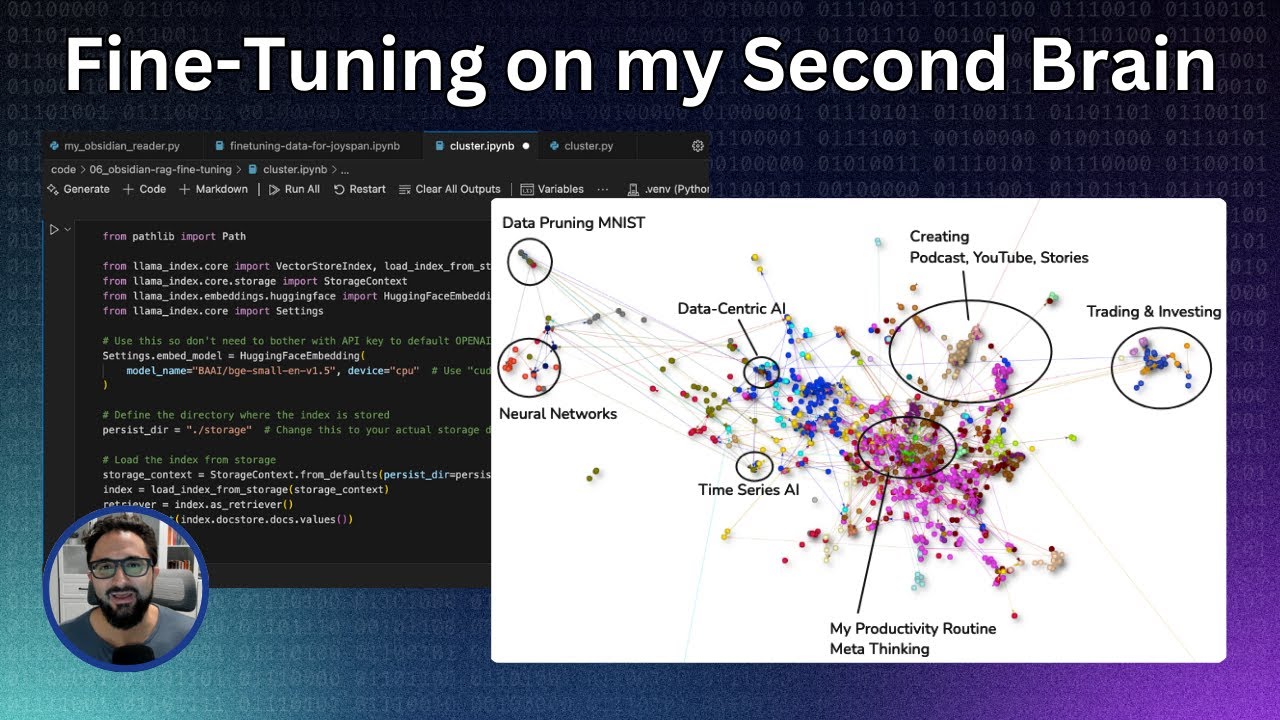Click 'index = load_index_from_storage(storage_context)' line

pos(245,490)
